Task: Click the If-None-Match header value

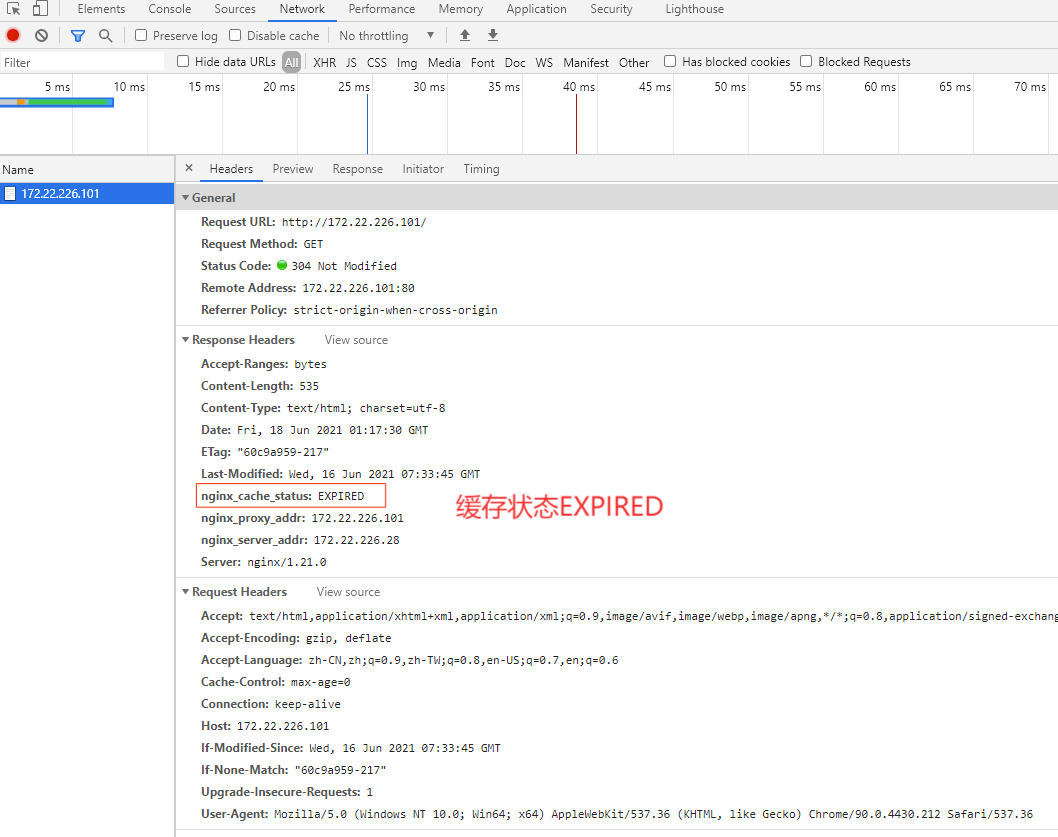Action: pyautogui.click(x=341, y=770)
